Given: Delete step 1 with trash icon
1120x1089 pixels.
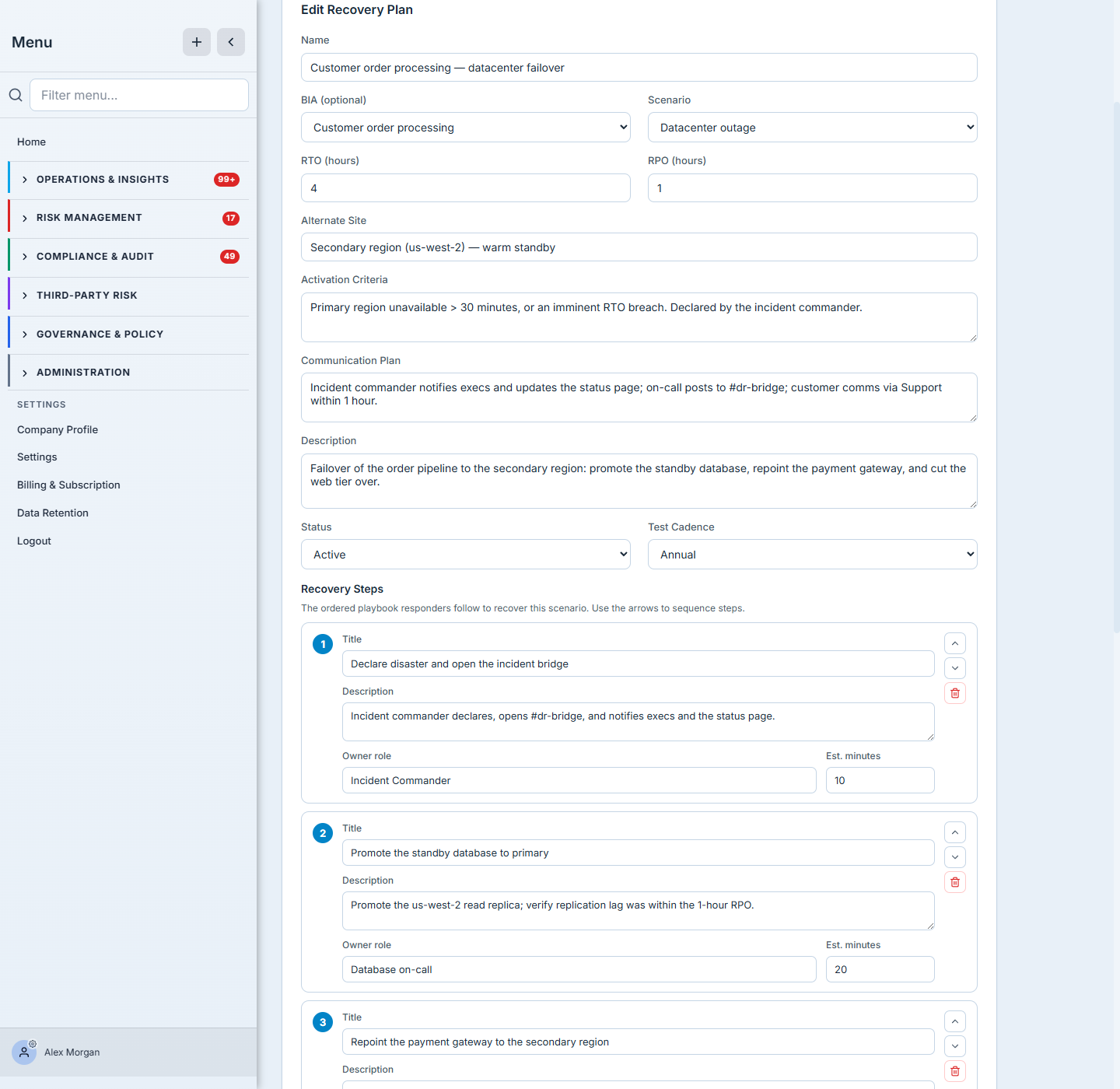Looking at the screenshot, I should point(955,693).
